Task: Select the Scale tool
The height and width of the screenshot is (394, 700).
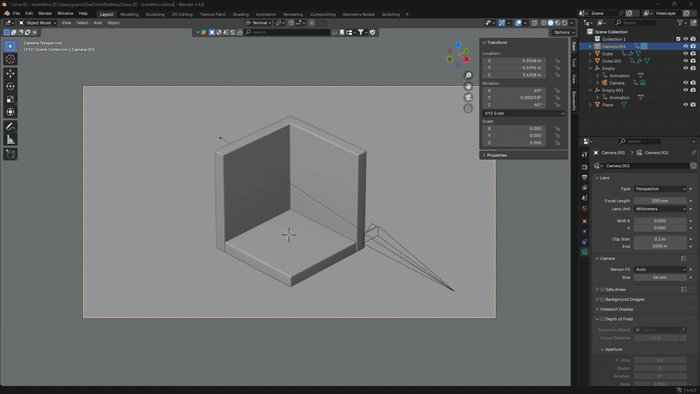Action: [10, 99]
